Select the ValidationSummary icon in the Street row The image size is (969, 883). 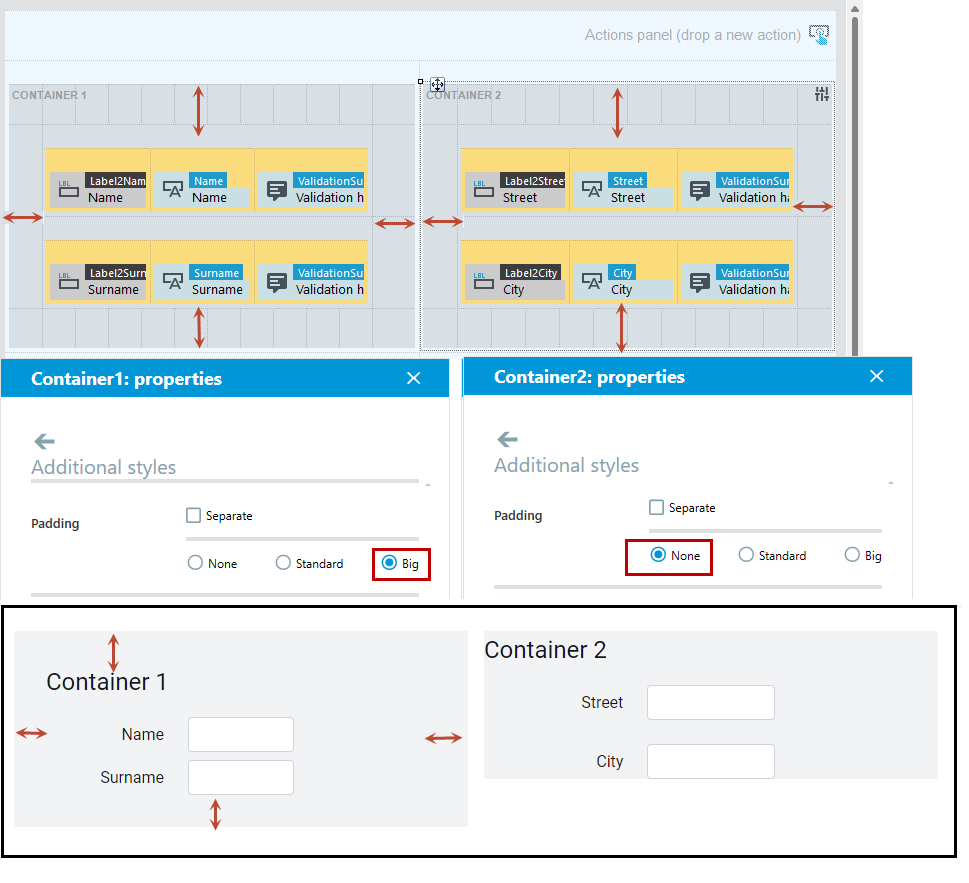pos(700,190)
